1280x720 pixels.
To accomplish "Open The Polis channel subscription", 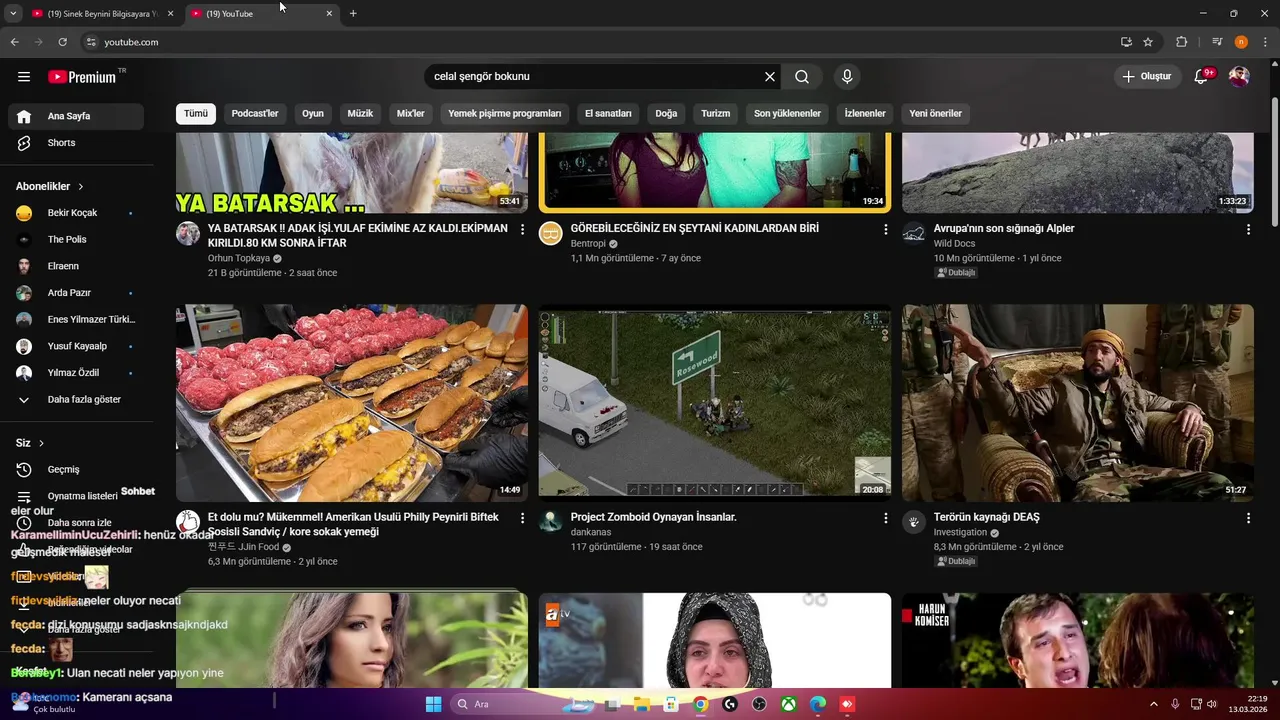I will click(x=76, y=240).
